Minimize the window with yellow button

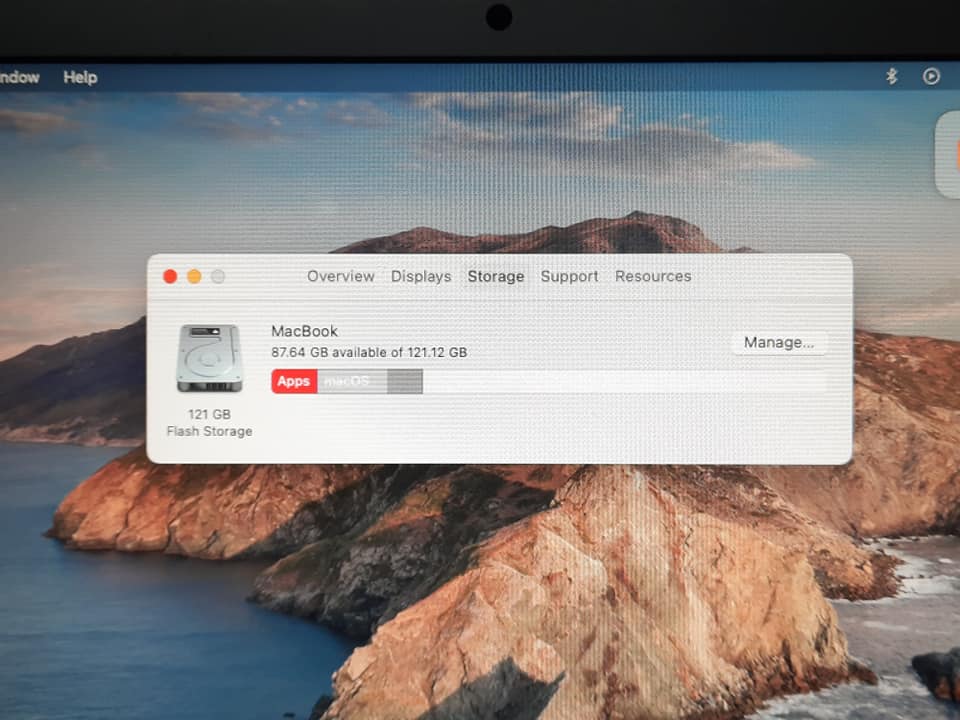(194, 277)
